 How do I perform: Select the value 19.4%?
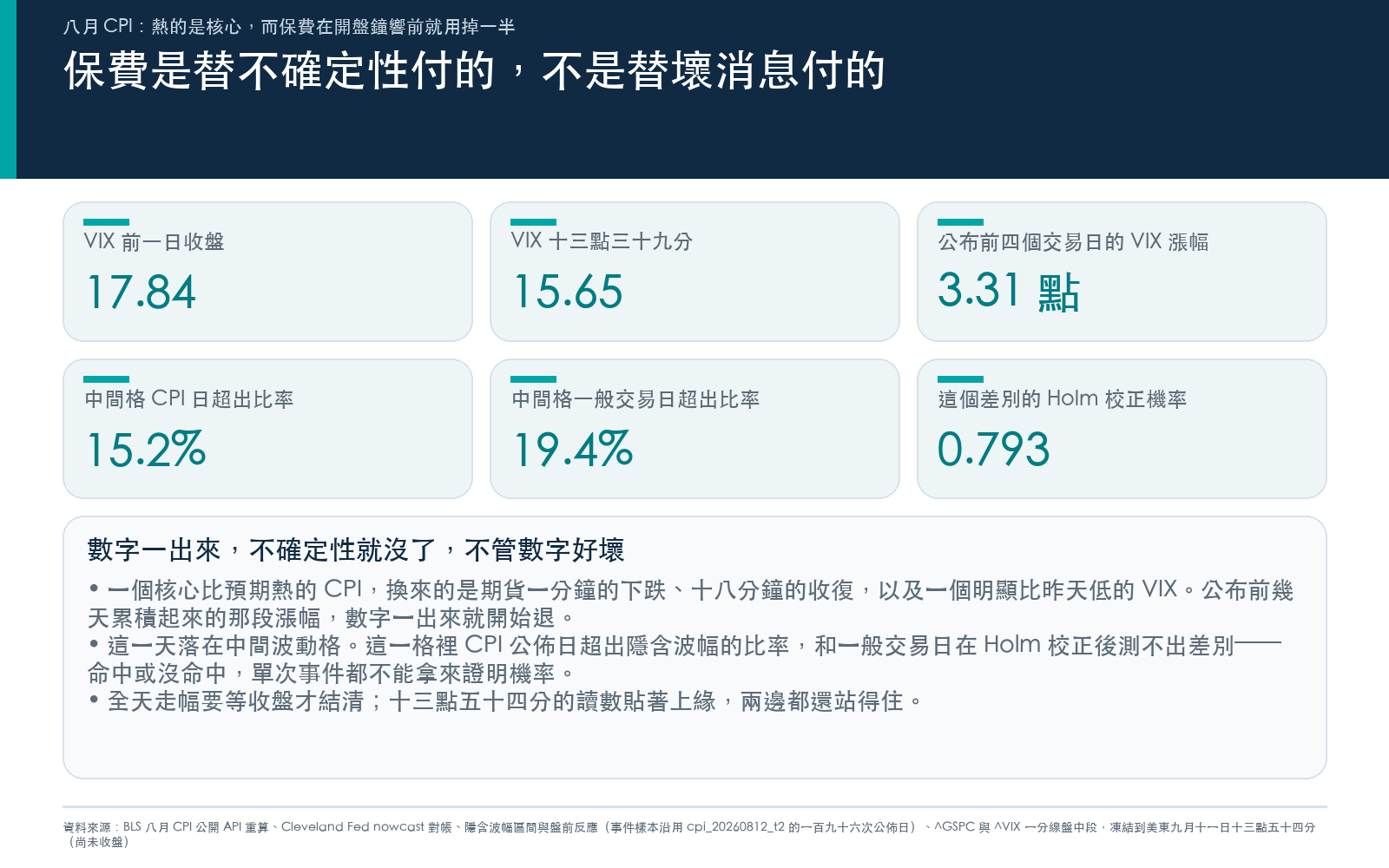coord(573,449)
